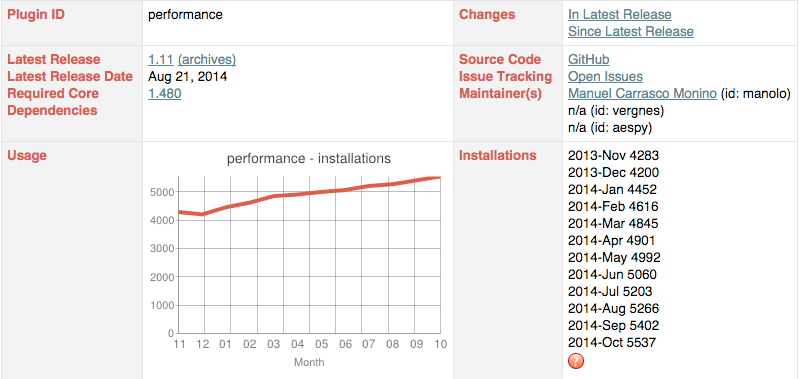Select the 2013-Nov 4283 installations entry
The width and height of the screenshot is (799, 379).
tap(614, 155)
